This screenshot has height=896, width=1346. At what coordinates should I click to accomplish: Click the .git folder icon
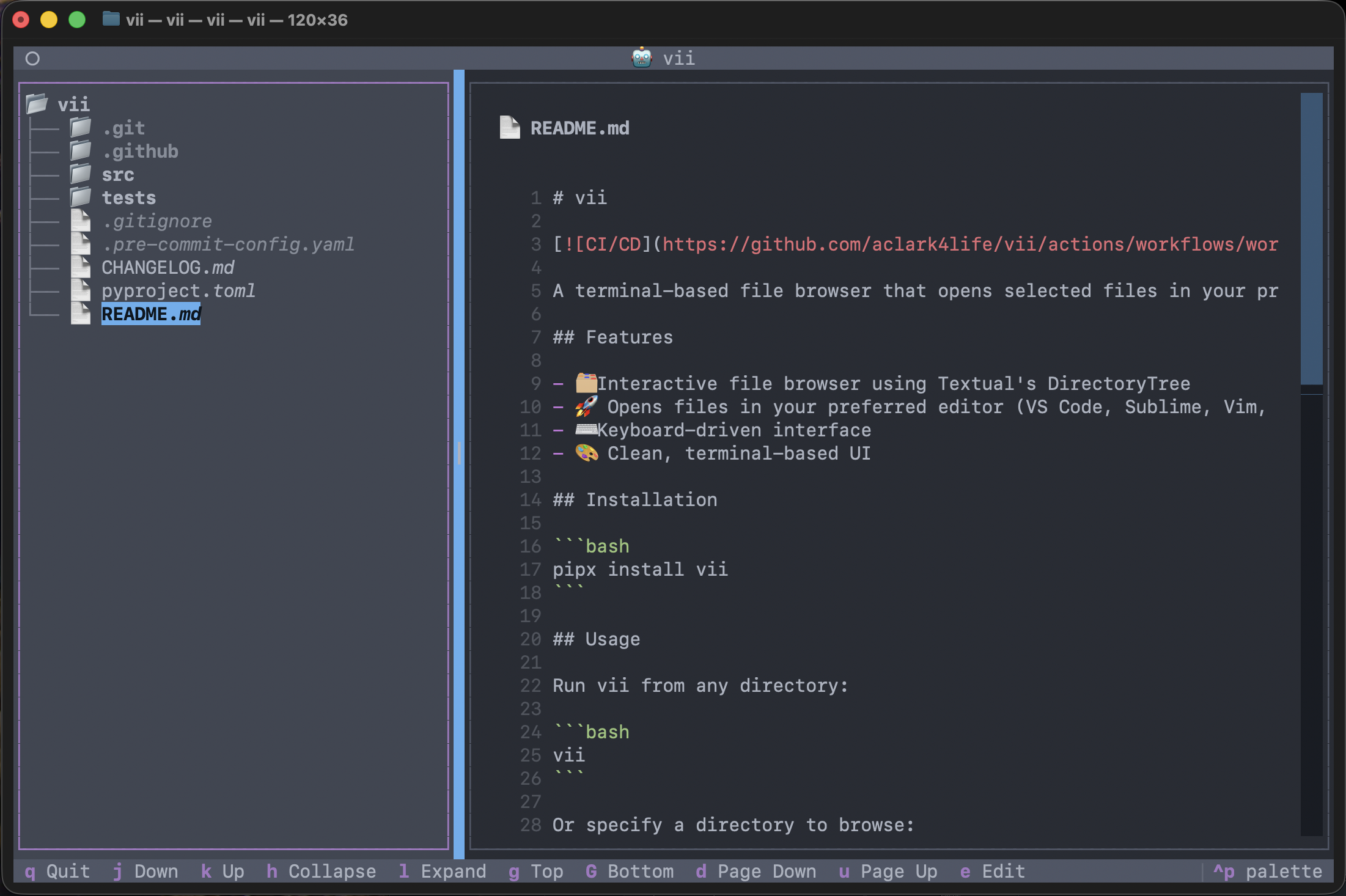click(x=80, y=127)
